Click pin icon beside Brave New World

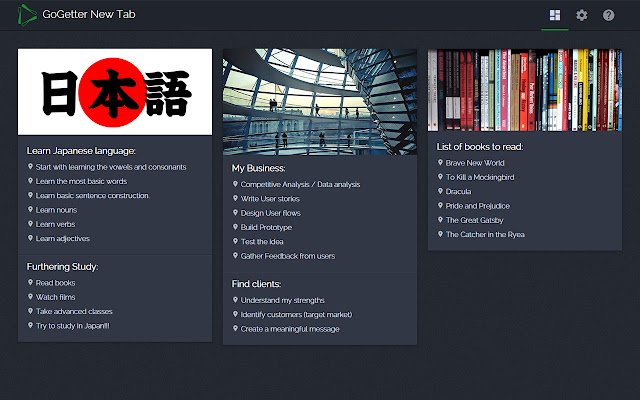tap(440, 162)
